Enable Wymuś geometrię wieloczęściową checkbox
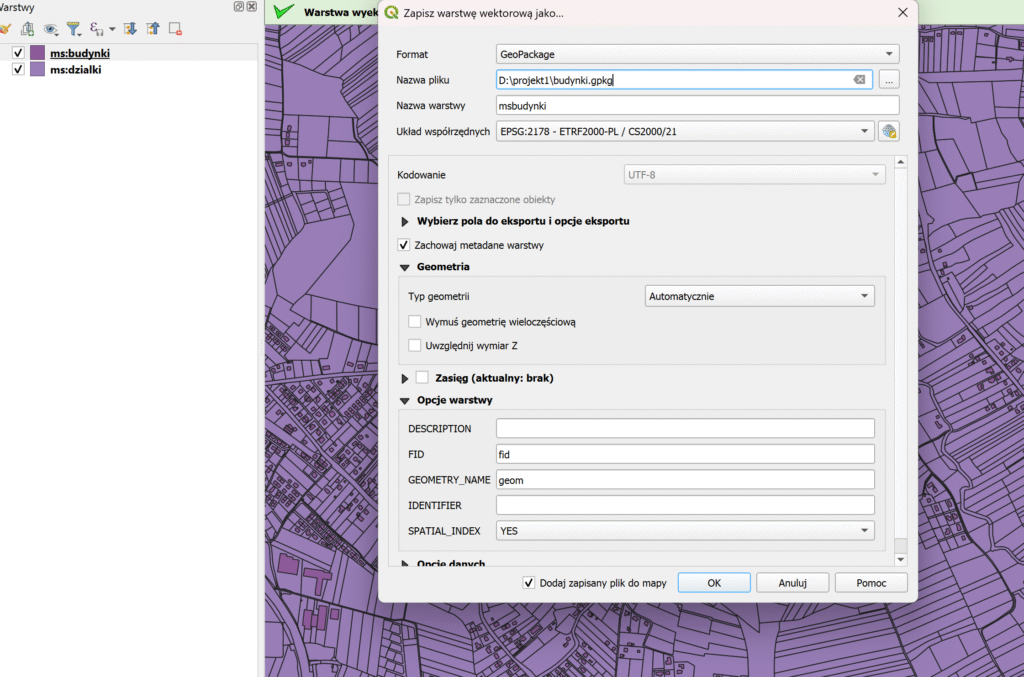The width and height of the screenshot is (1024, 677). coord(415,322)
